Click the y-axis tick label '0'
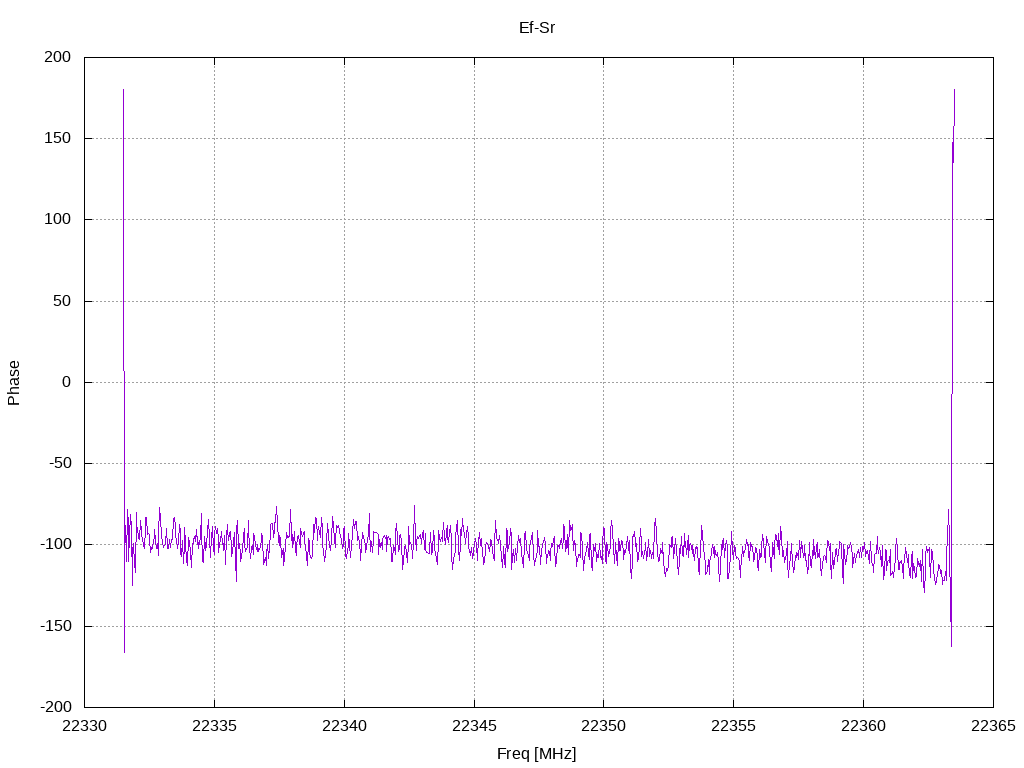Screen dimensions: 1024x768 tap(67, 382)
